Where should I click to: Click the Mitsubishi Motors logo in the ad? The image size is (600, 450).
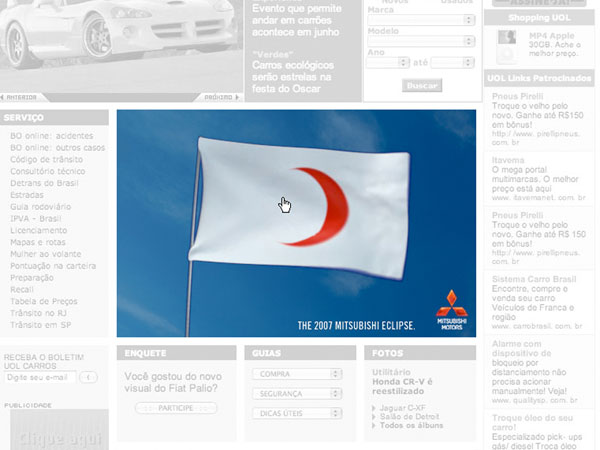click(x=452, y=310)
